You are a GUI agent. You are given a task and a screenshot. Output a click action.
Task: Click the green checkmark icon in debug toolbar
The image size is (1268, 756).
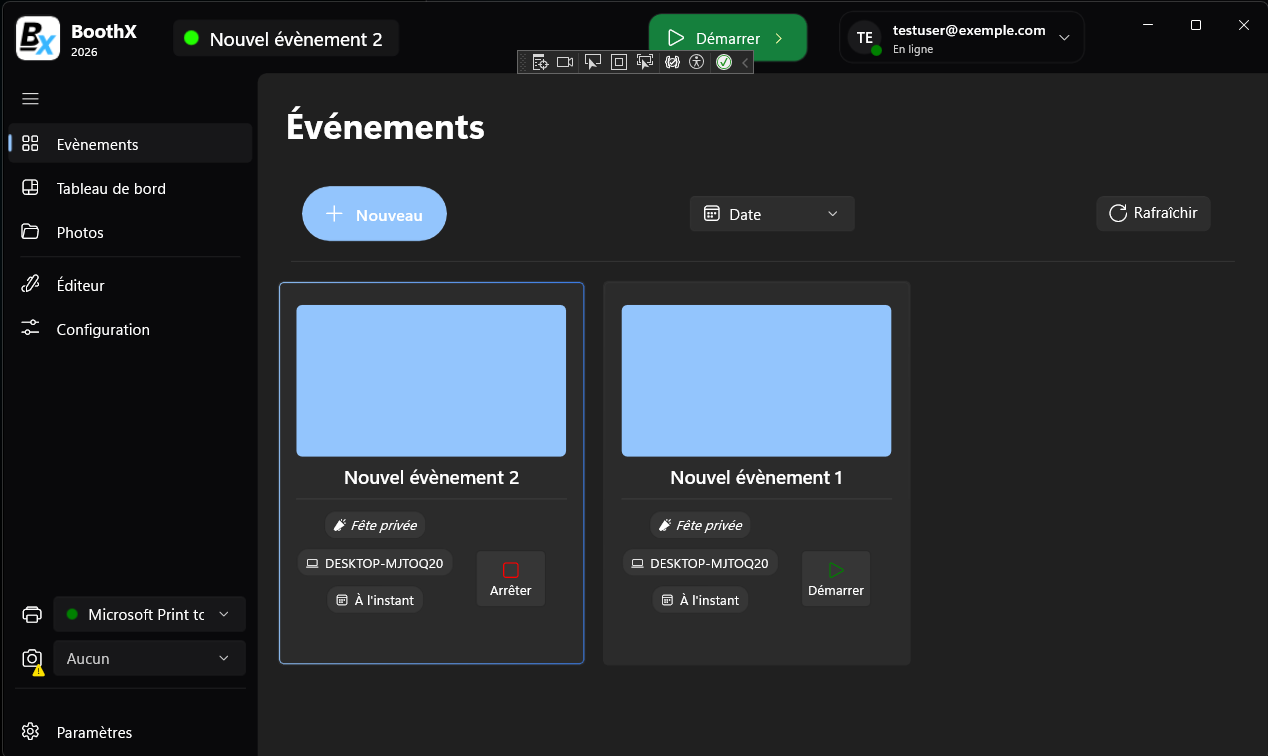click(724, 62)
